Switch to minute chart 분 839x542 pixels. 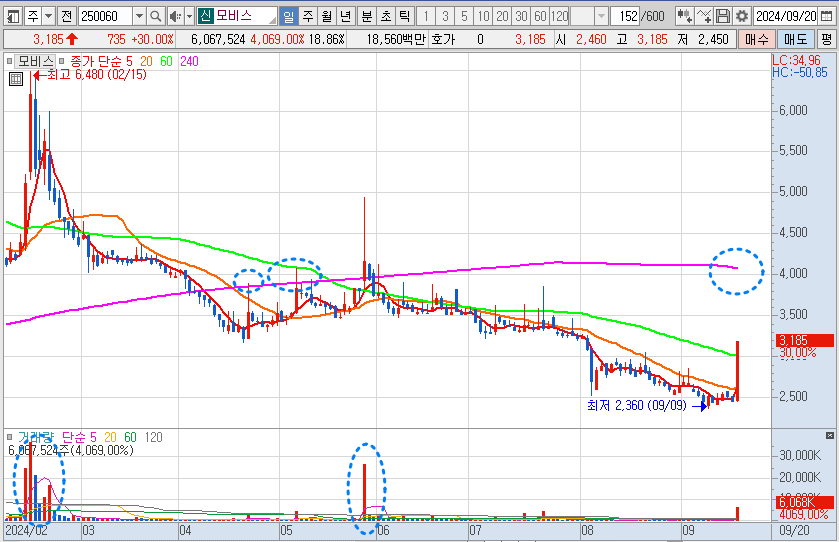point(367,17)
